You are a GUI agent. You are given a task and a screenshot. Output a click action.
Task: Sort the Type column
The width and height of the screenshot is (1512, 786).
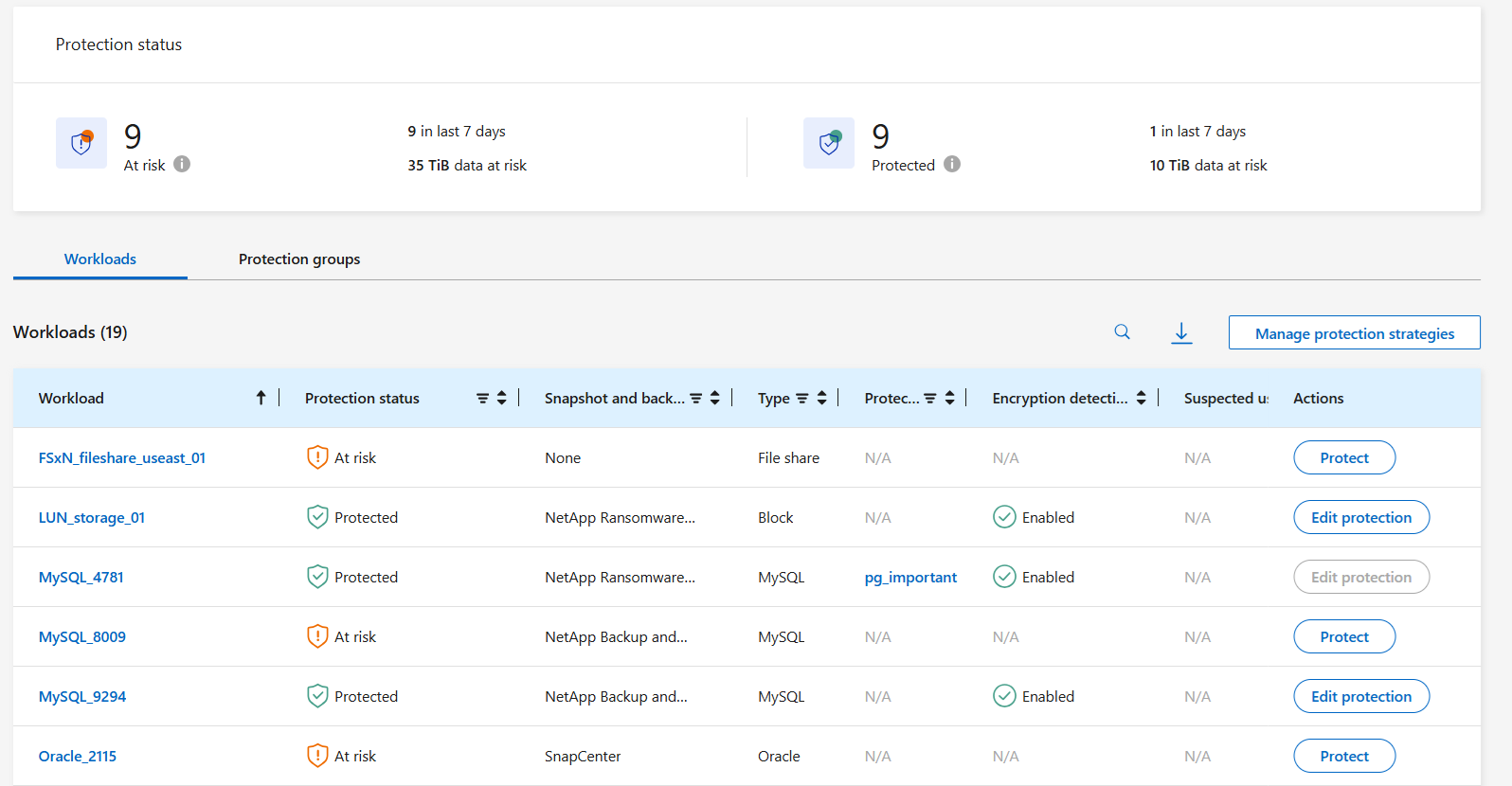[x=821, y=399]
